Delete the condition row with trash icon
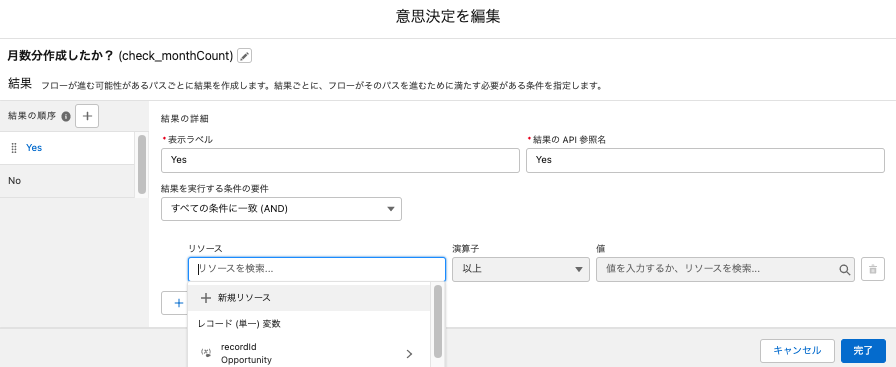The image size is (896, 367). [x=873, y=269]
